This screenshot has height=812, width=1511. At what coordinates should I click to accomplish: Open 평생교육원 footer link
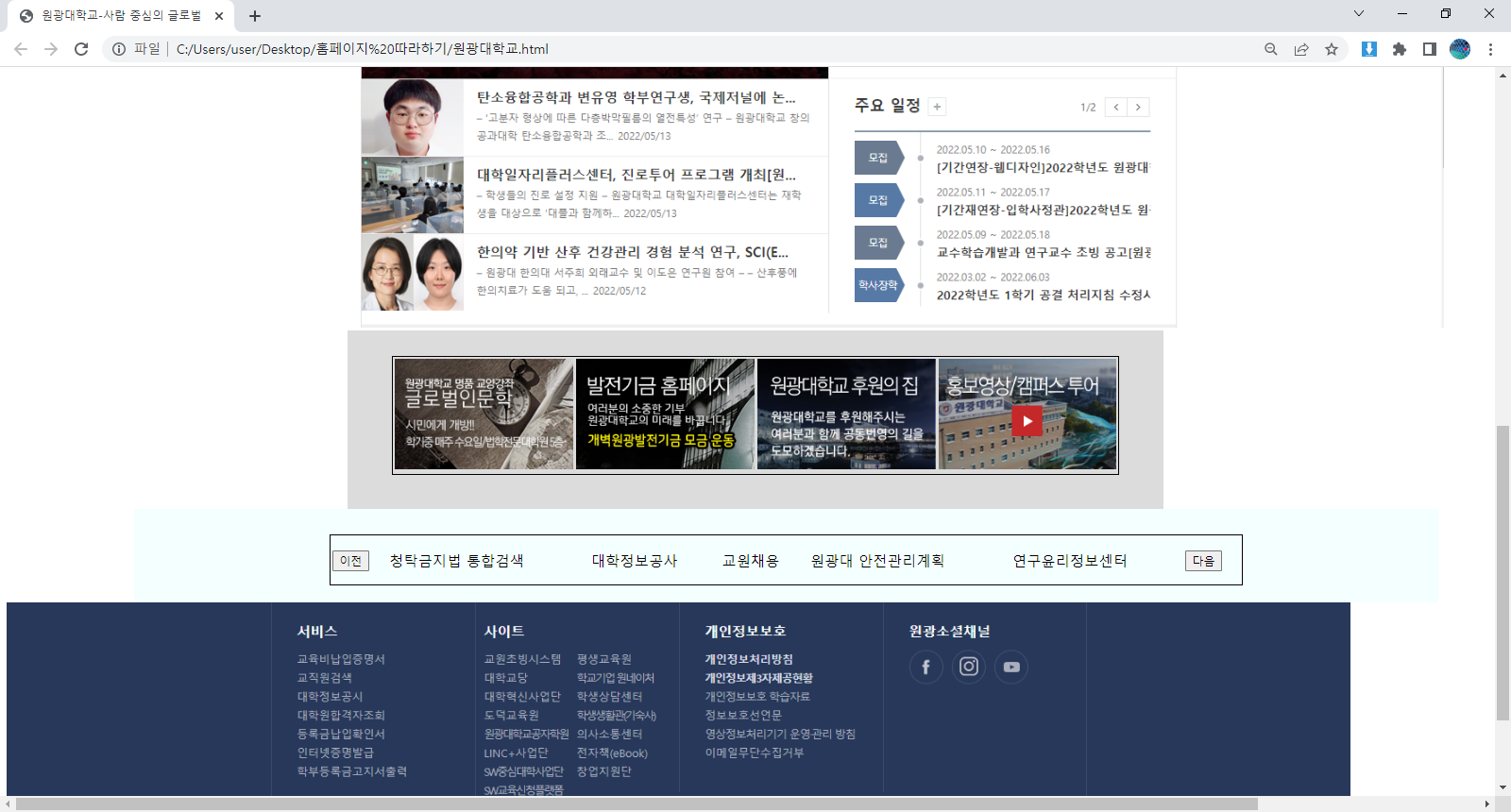tap(604, 659)
